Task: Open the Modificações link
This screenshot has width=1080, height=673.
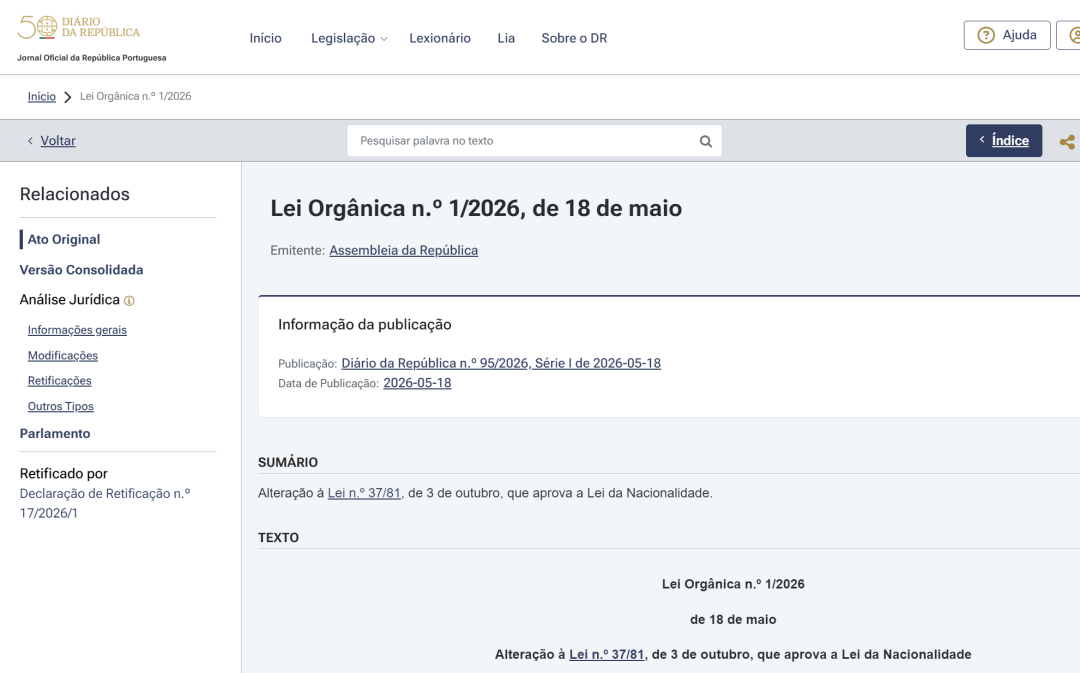Action: click(x=63, y=355)
